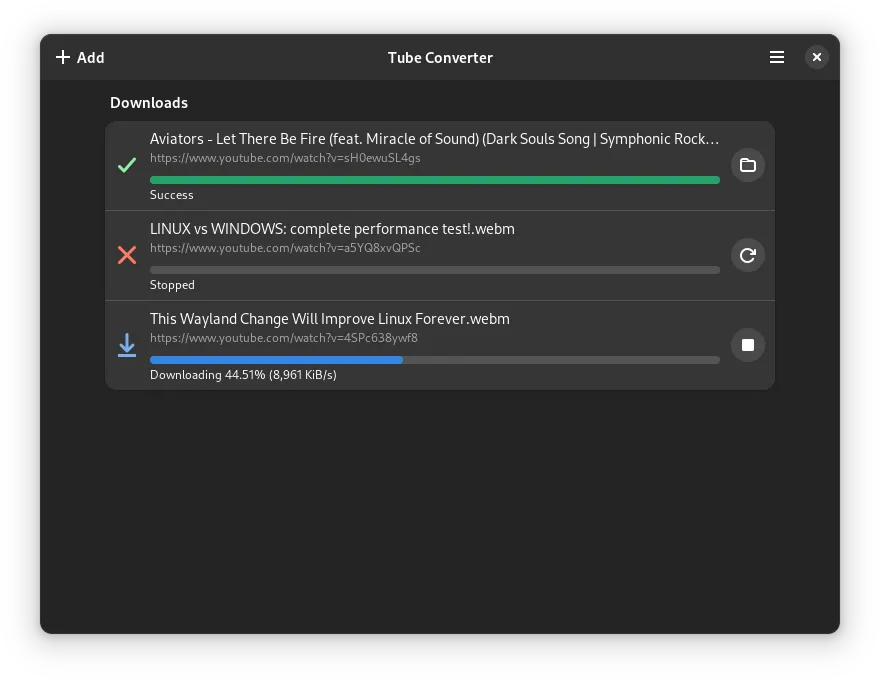Viewport: 880px width, 680px height.
Task: Open folder for the Aviators download
Action: click(x=748, y=165)
